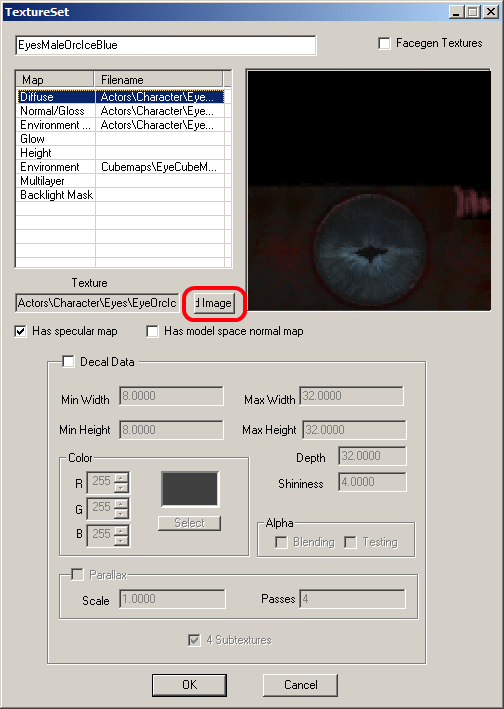Minimize the TextureSet window

coord(457,12)
